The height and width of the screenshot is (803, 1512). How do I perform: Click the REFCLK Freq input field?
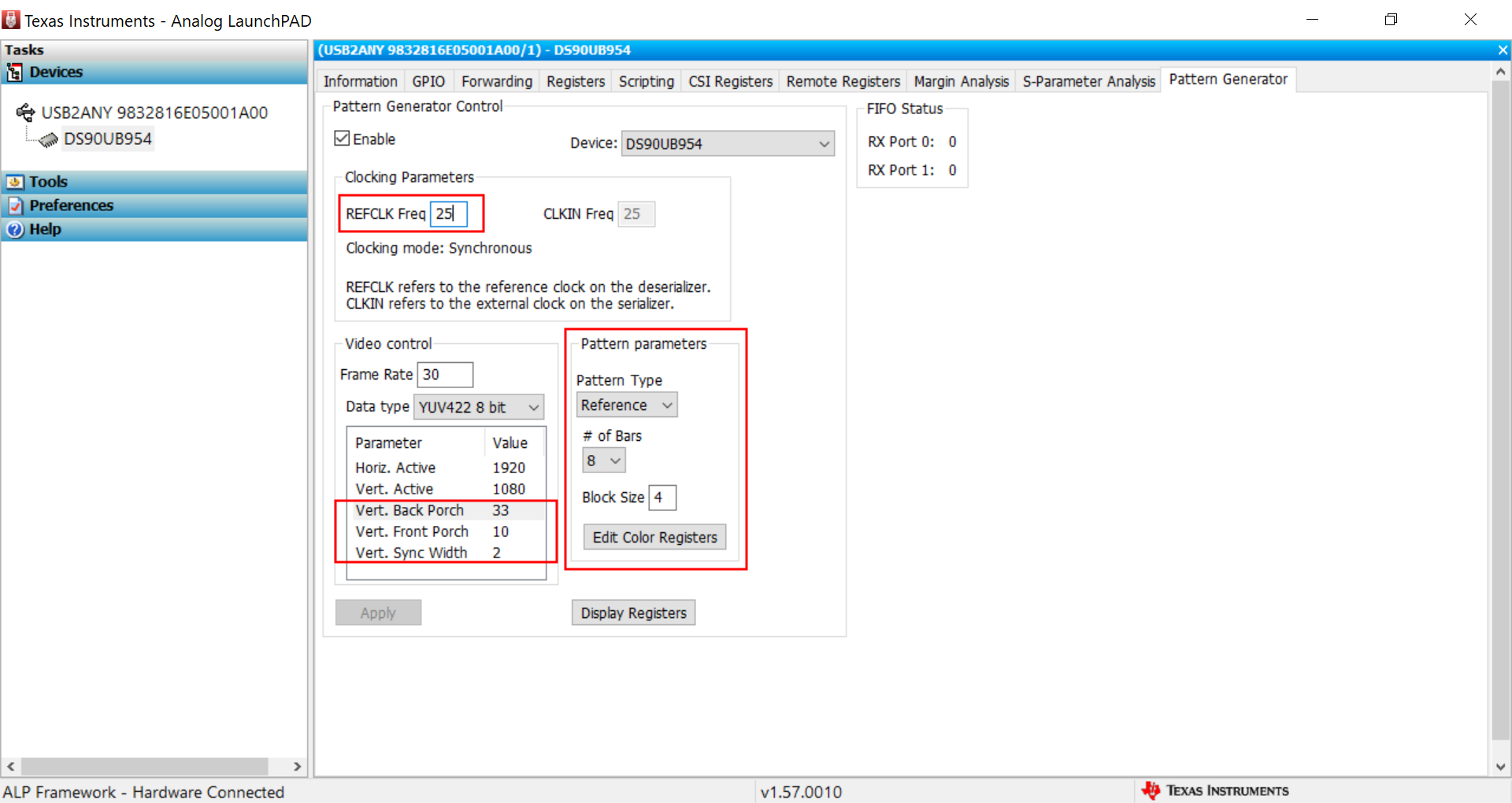click(x=449, y=213)
